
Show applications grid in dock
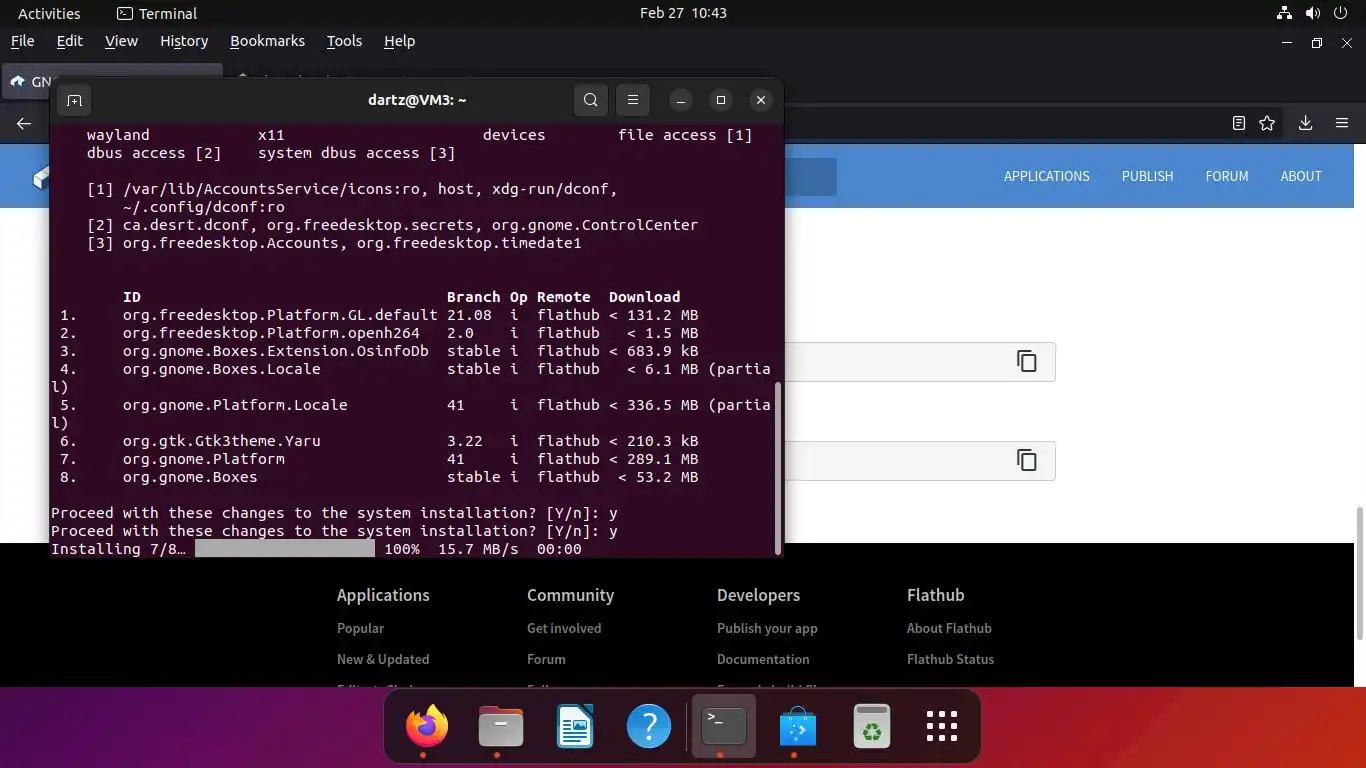pos(942,726)
